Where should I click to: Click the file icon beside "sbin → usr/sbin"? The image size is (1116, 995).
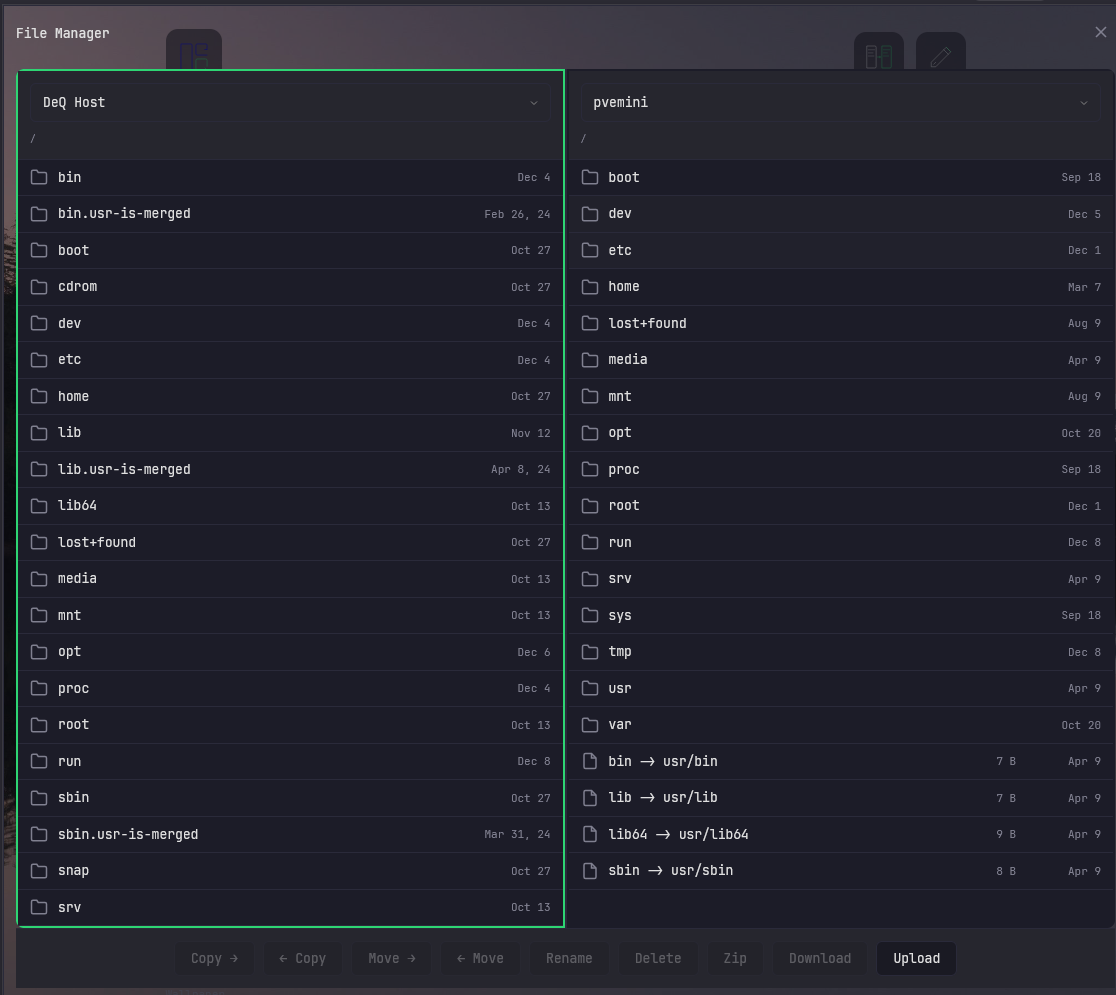pos(589,870)
